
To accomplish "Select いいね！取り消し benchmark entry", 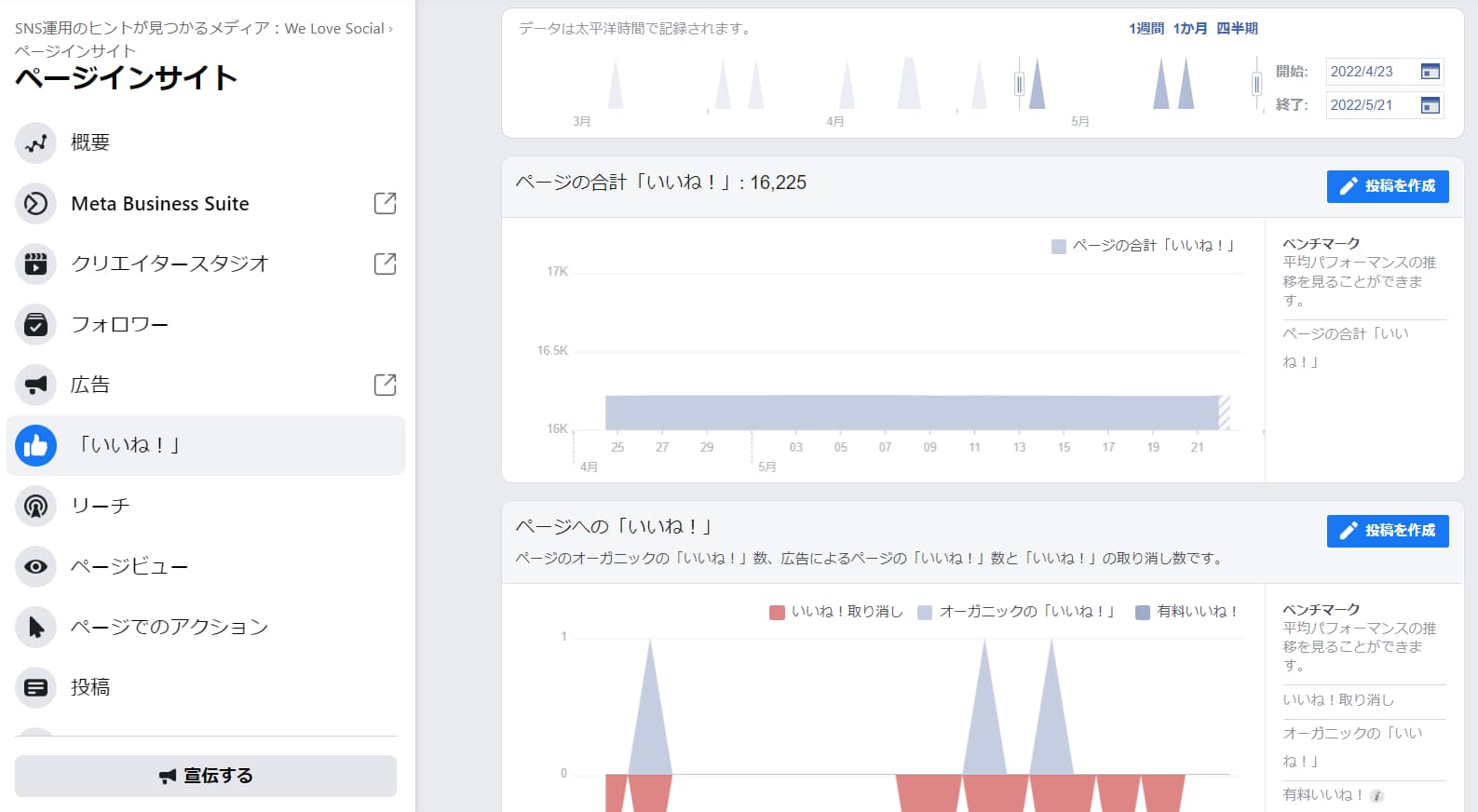I will click(1338, 700).
